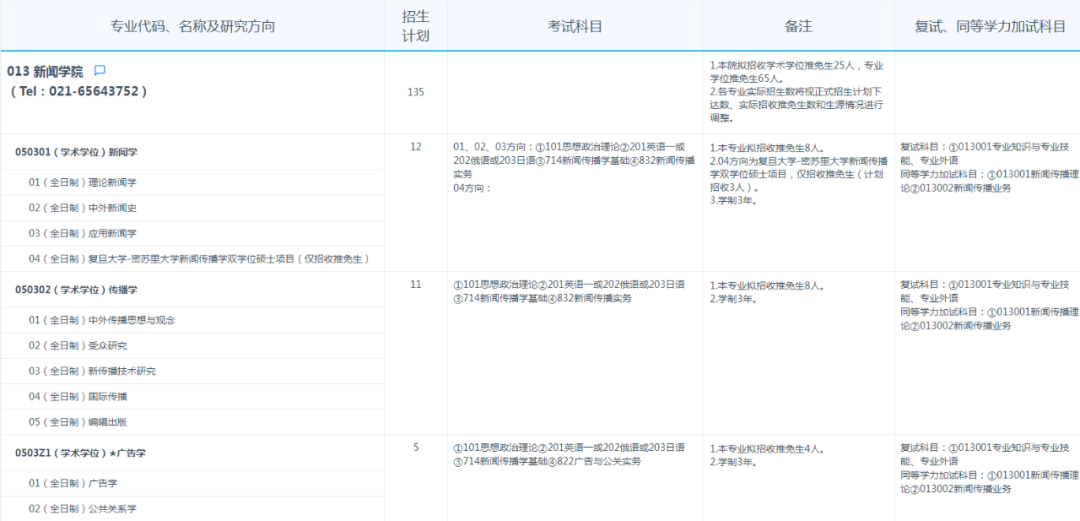Open the 050302 传播学 major row
The width and height of the screenshot is (1080, 521).
76,290
